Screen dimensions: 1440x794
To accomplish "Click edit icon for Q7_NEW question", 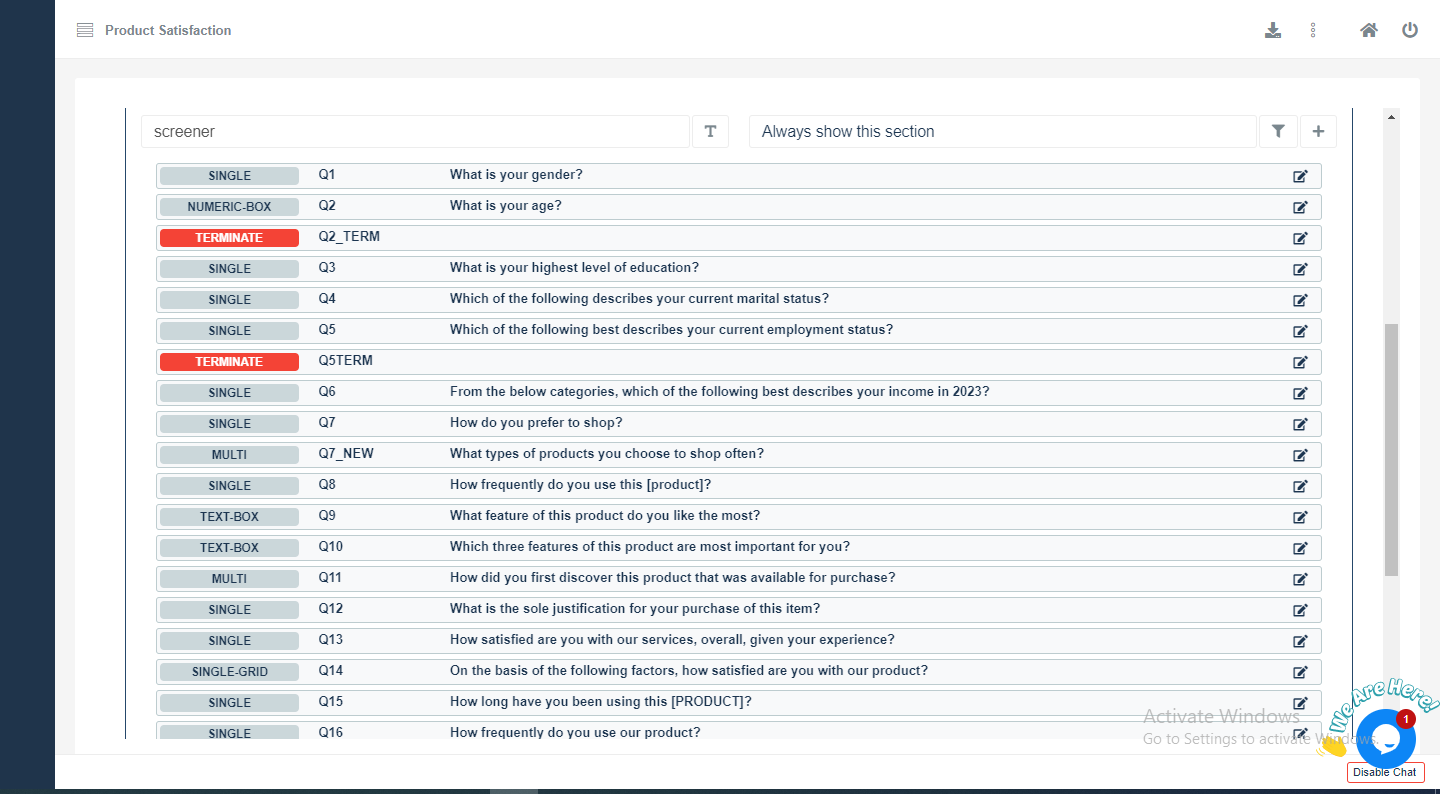I will coord(1300,455).
